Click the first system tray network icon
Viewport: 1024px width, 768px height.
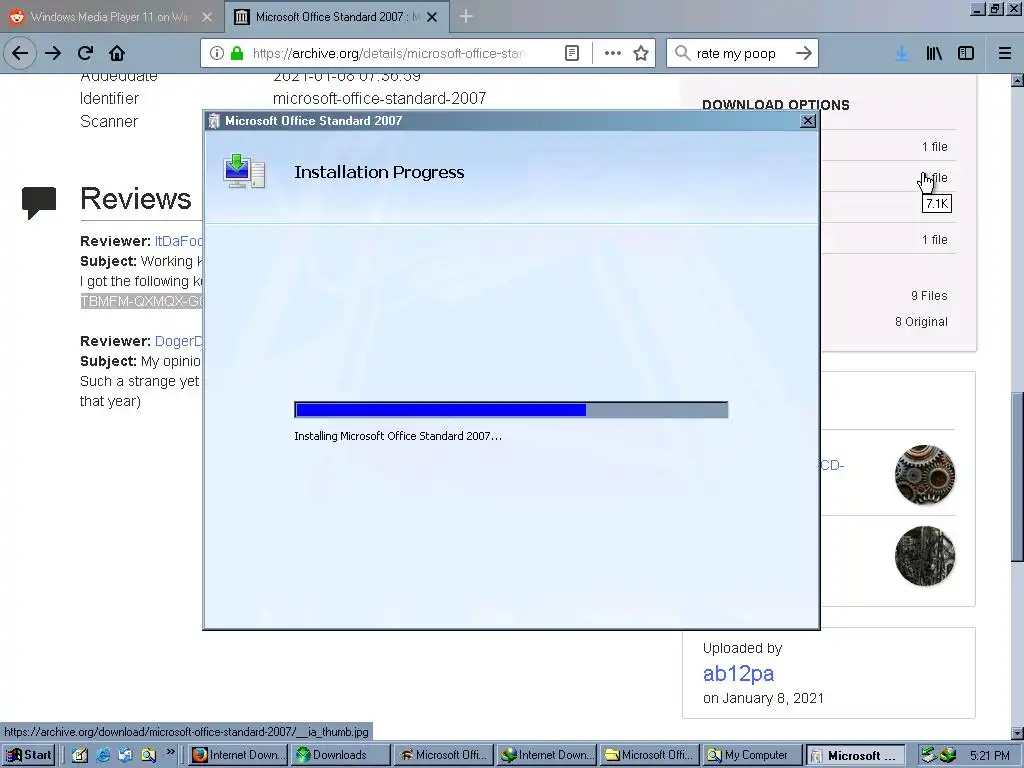pyautogui.click(x=929, y=755)
